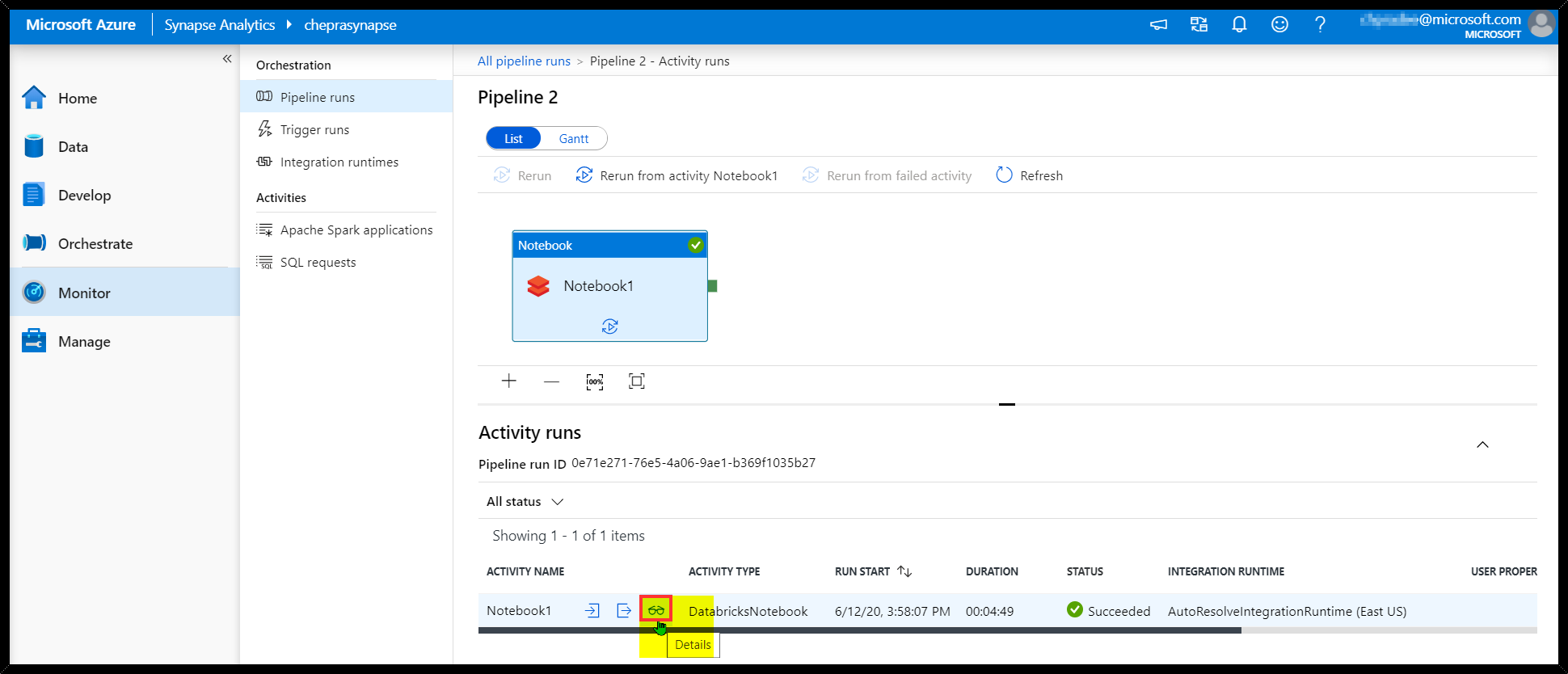Open the Home hub icon
The height and width of the screenshot is (674, 1568).
(34, 98)
